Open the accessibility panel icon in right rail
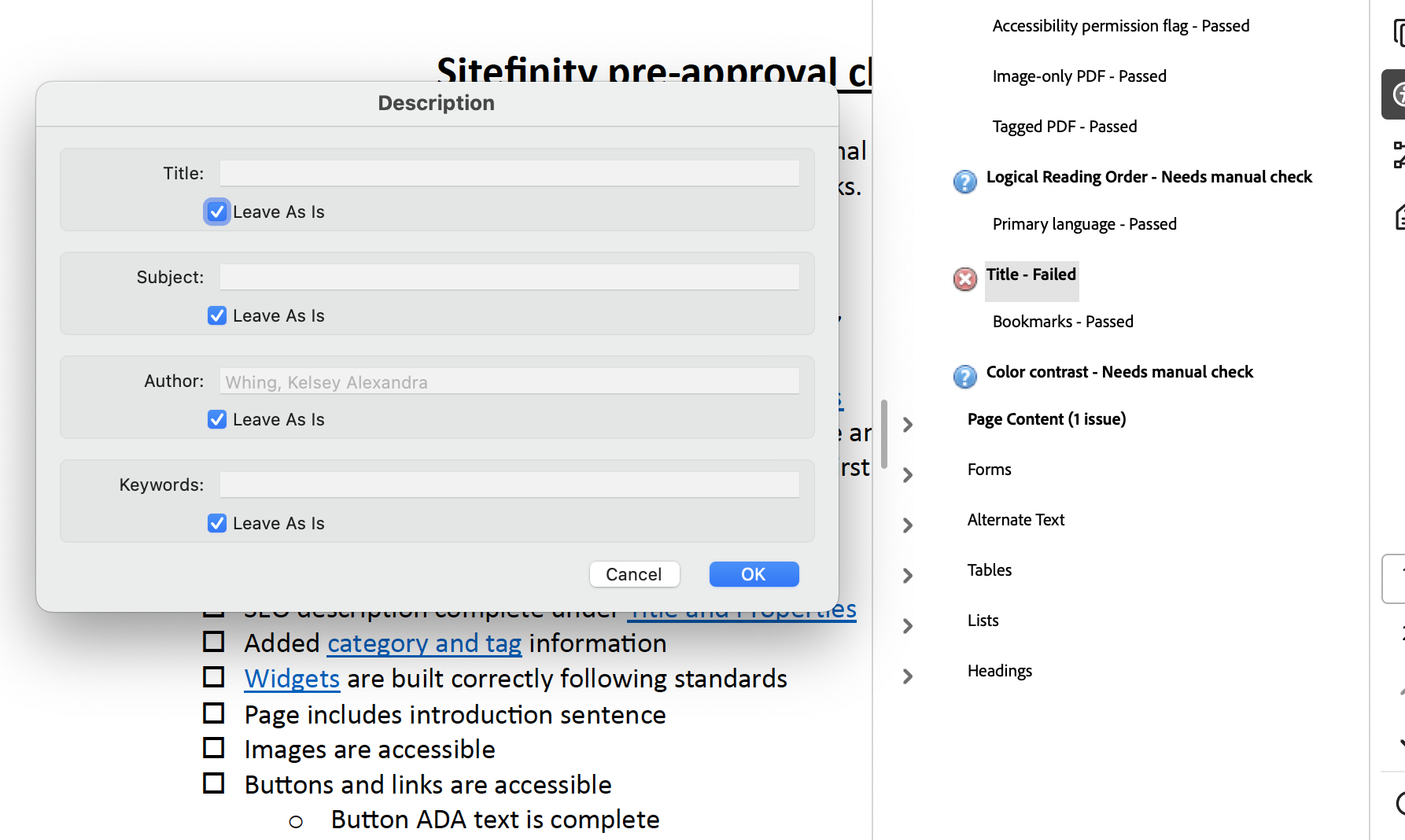The width and height of the screenshot is (1405, 840). (x=1397, y=94)
